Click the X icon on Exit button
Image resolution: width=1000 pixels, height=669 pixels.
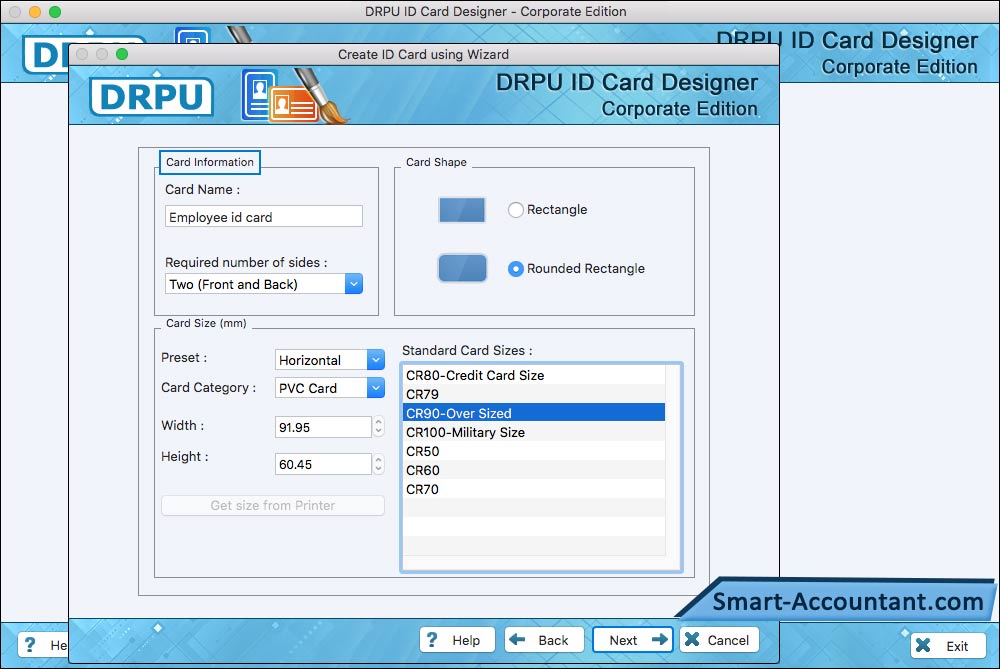[x=923, y=645]
